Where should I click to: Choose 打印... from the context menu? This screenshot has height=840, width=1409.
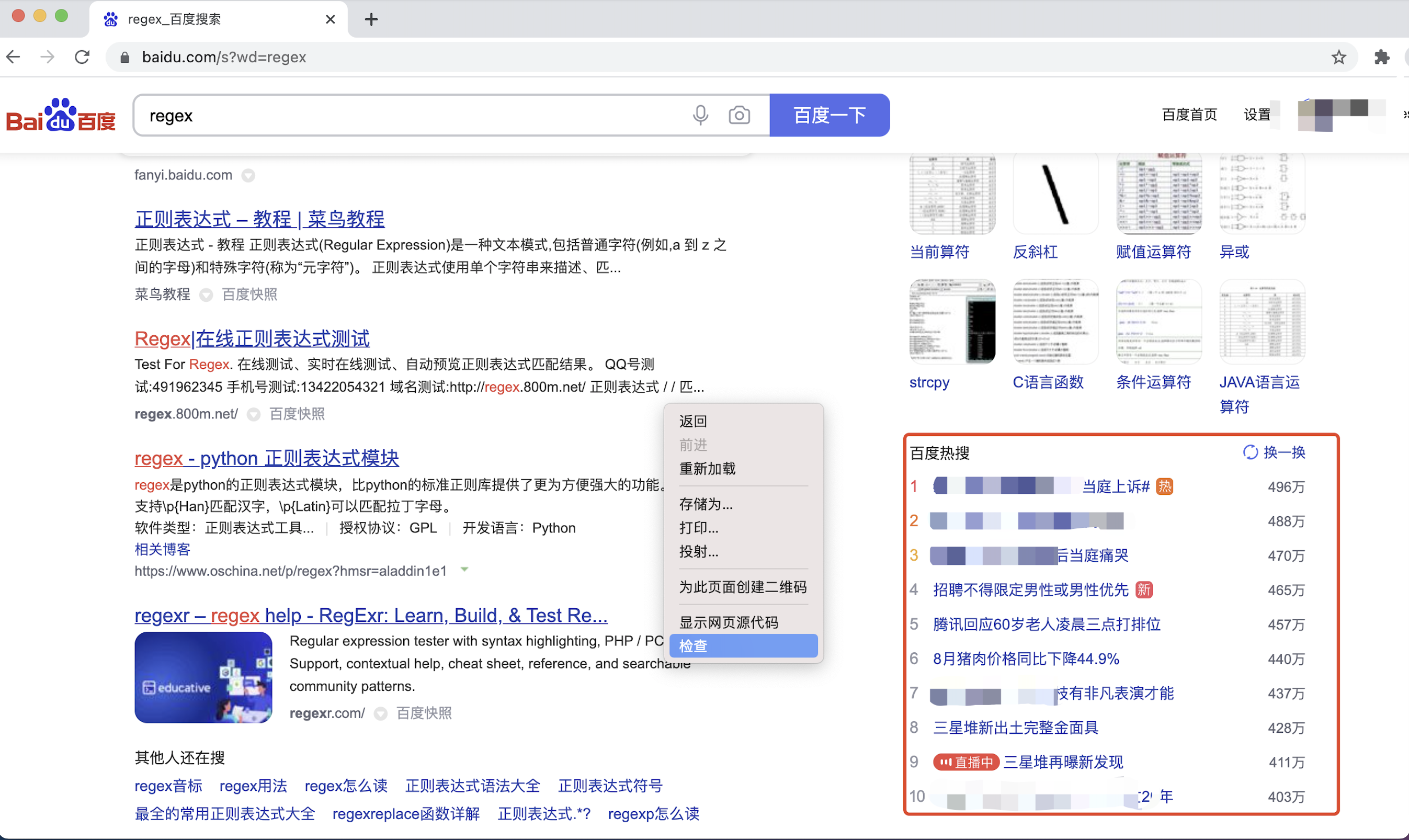click(x=744, y=528)
